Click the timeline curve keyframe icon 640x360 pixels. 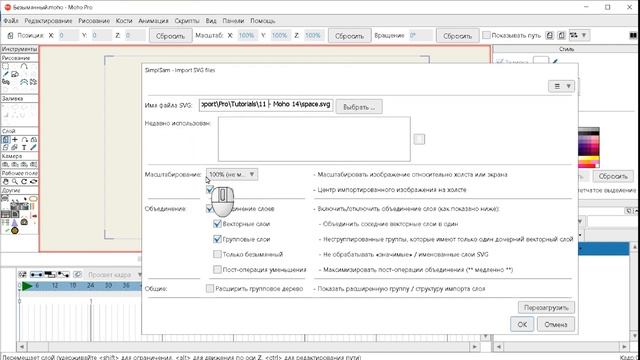[x=63, y=274]
